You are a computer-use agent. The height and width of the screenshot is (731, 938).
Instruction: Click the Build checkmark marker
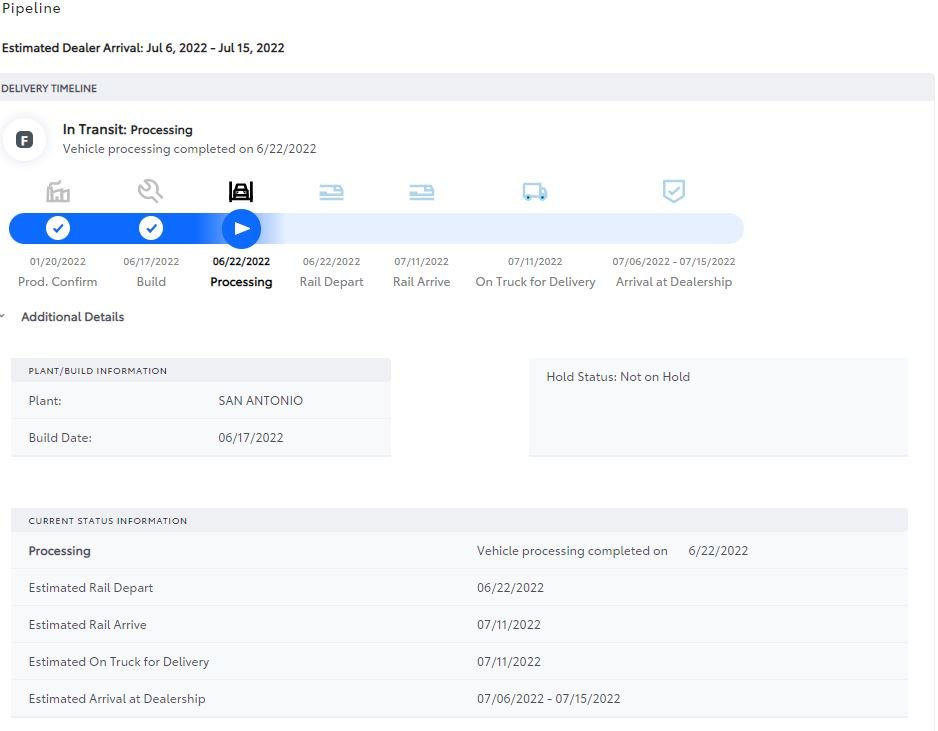tap(151, 228)
